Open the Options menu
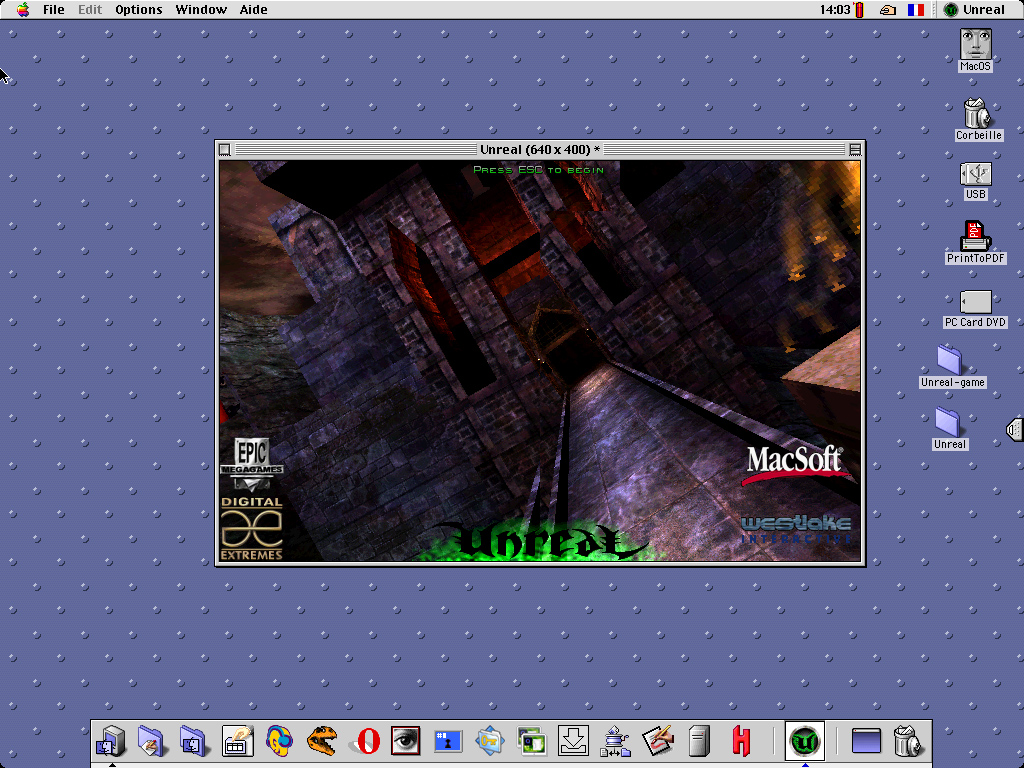 138,9
